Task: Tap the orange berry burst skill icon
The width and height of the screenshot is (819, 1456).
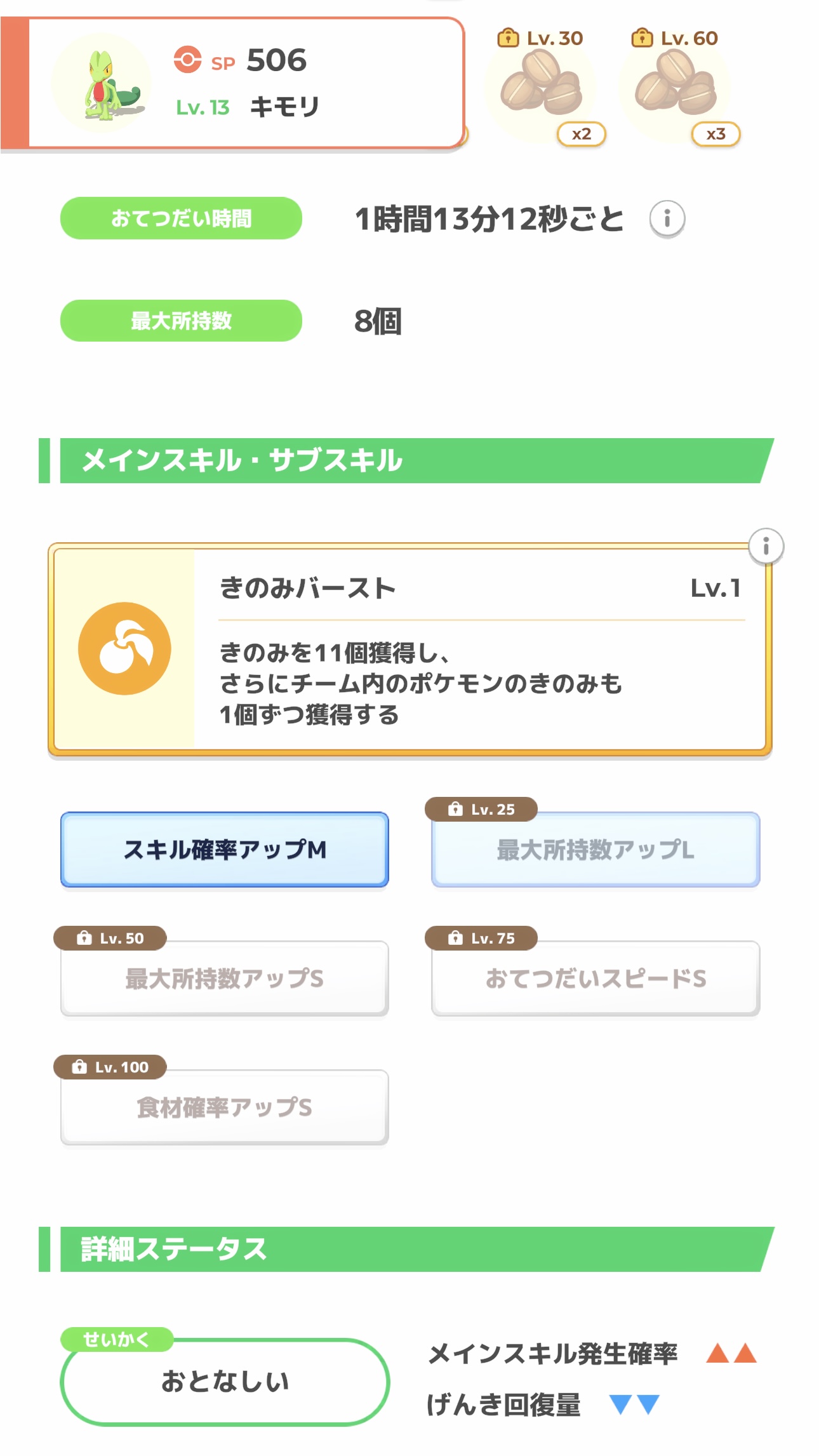Action: coord(124,648)
